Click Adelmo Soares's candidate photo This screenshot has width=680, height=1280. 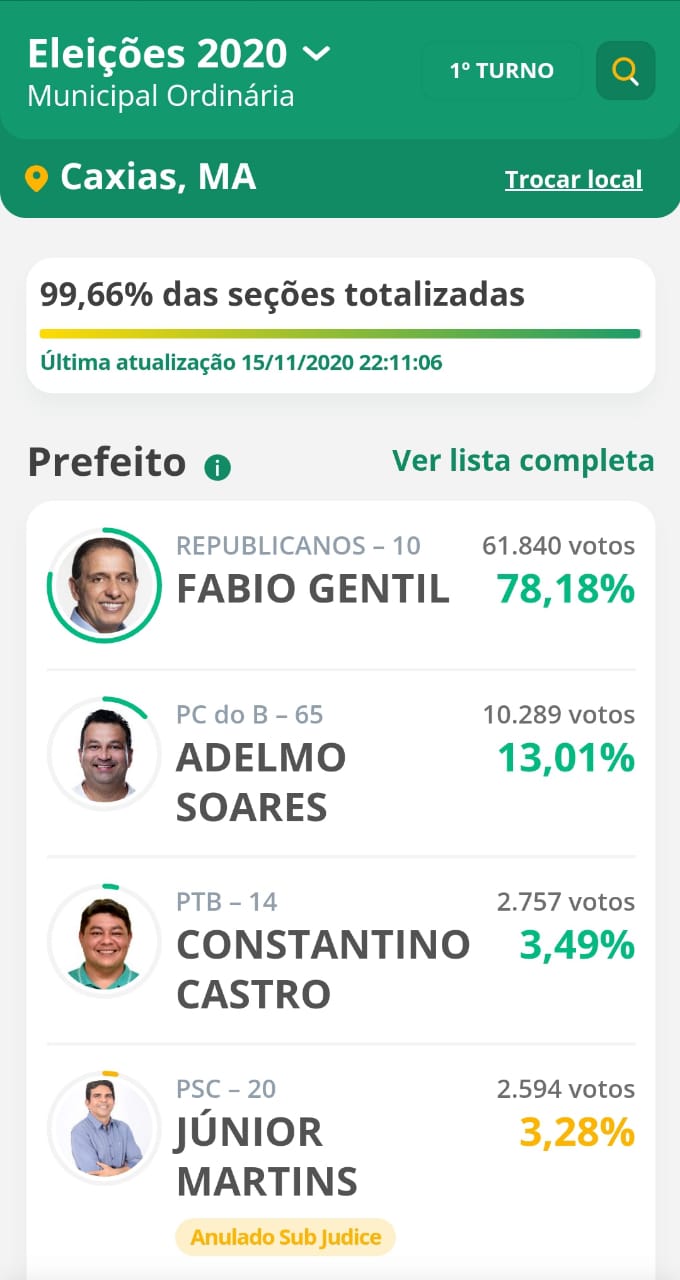point(104,754)
